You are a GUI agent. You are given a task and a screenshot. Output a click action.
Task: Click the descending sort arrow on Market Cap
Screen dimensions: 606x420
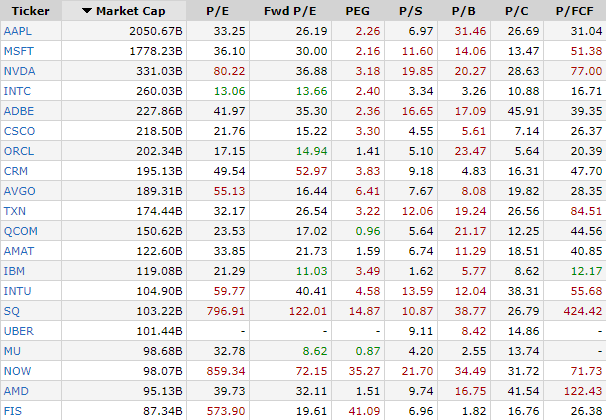87,11
